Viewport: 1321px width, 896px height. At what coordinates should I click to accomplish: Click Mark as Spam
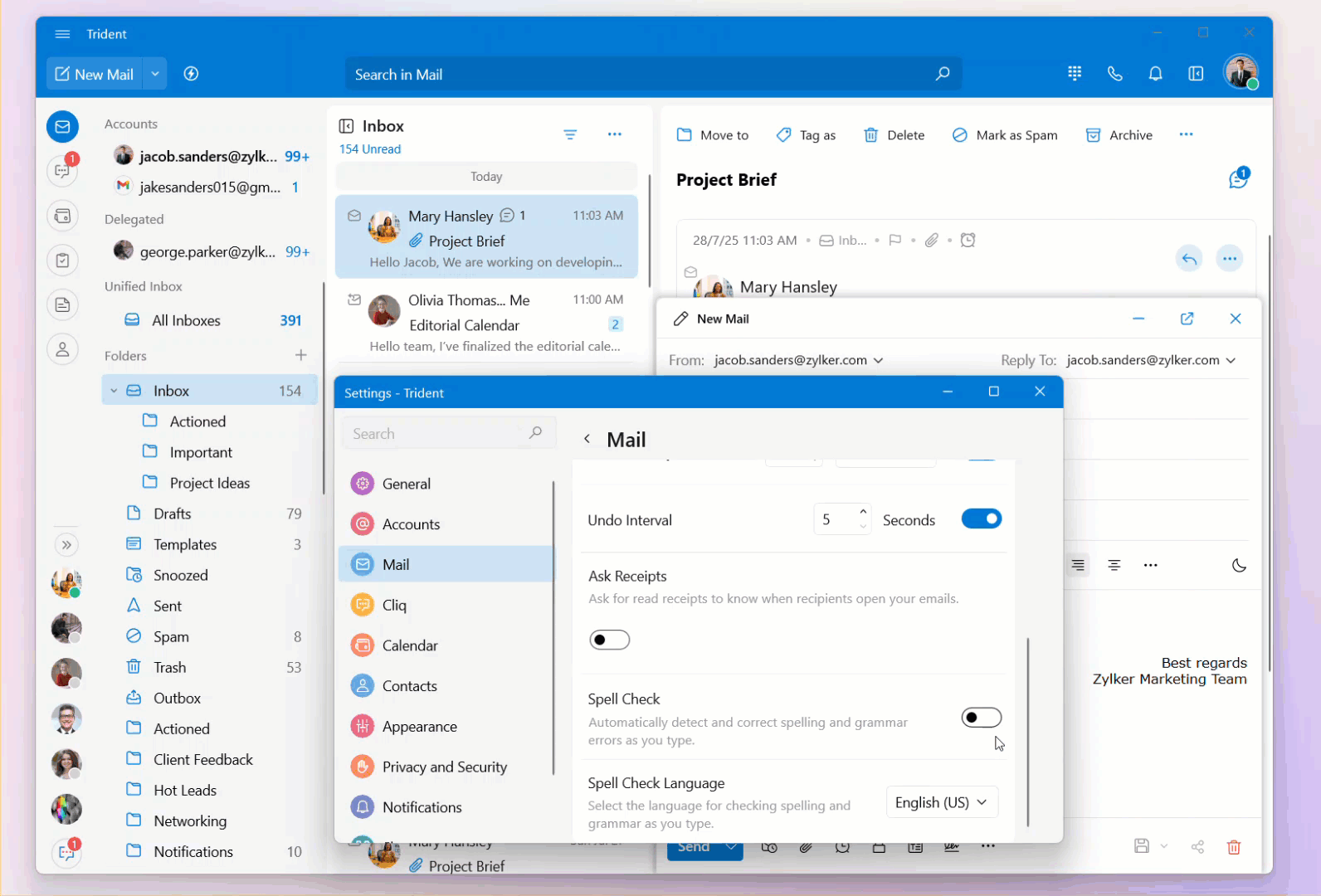1005,135
